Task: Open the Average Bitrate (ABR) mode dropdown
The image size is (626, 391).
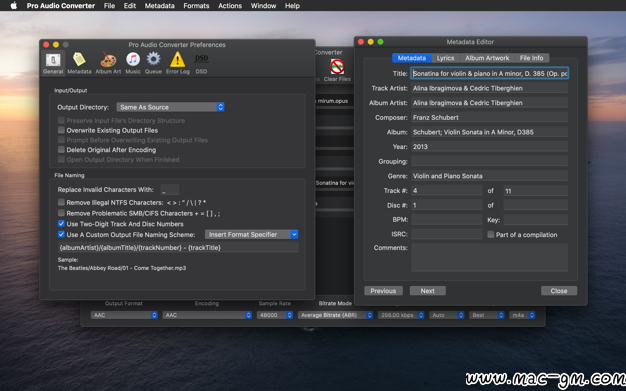Action: [x=335, y=315]
